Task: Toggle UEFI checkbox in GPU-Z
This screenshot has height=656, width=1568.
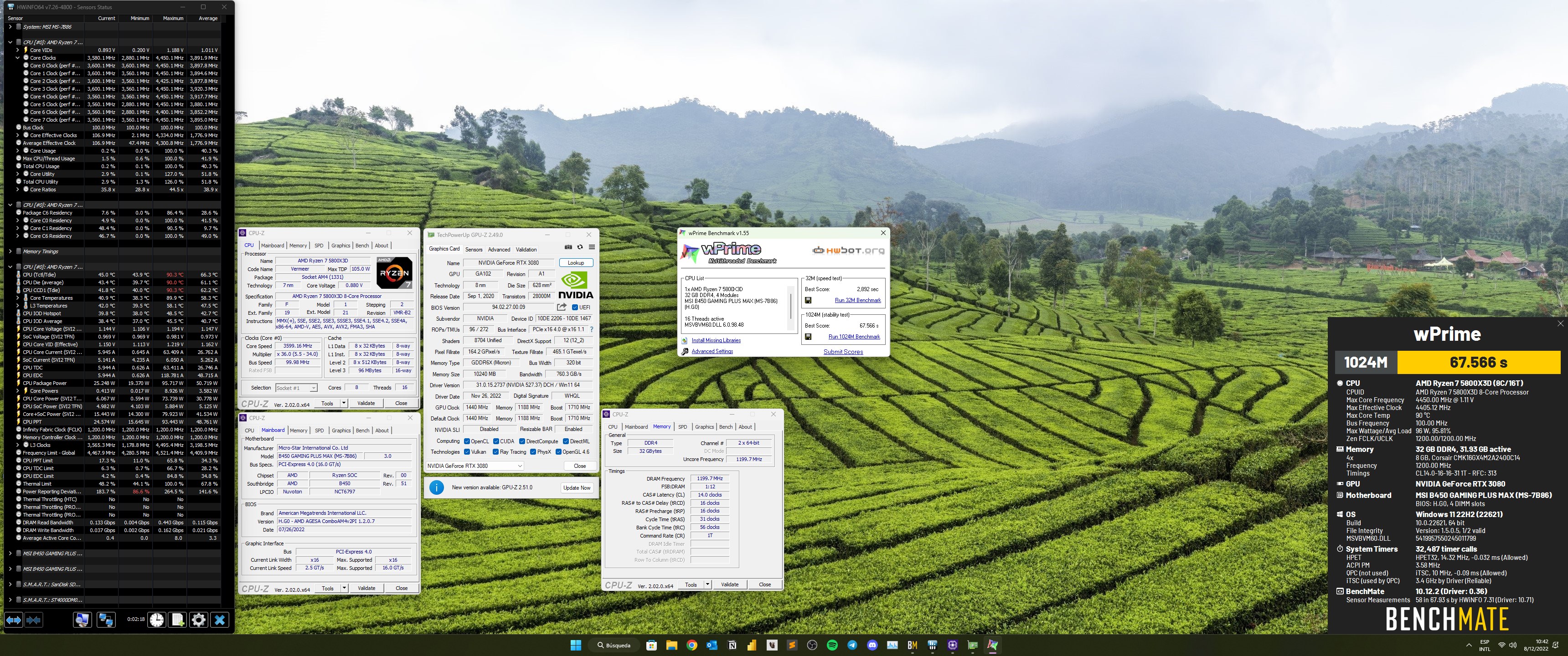Action: 575,307
